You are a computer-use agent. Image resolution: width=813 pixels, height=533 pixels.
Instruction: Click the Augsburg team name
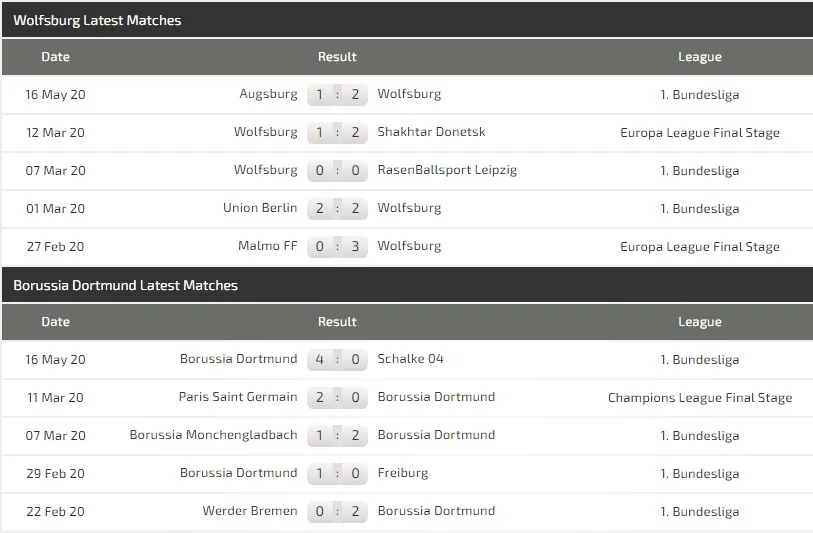coord(268,94)
